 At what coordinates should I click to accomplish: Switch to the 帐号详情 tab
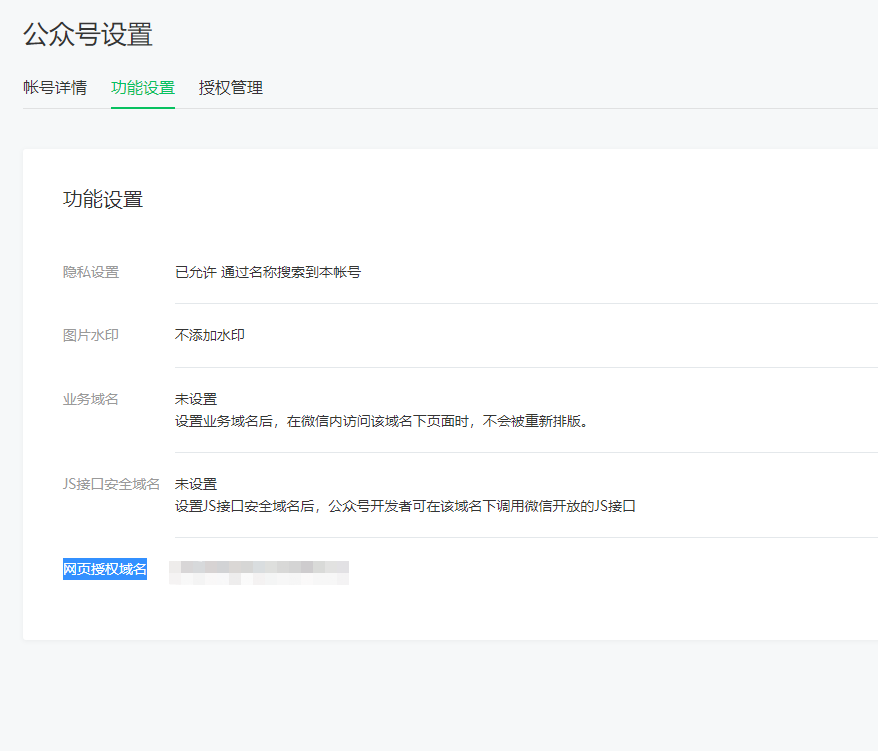[55, 88]
